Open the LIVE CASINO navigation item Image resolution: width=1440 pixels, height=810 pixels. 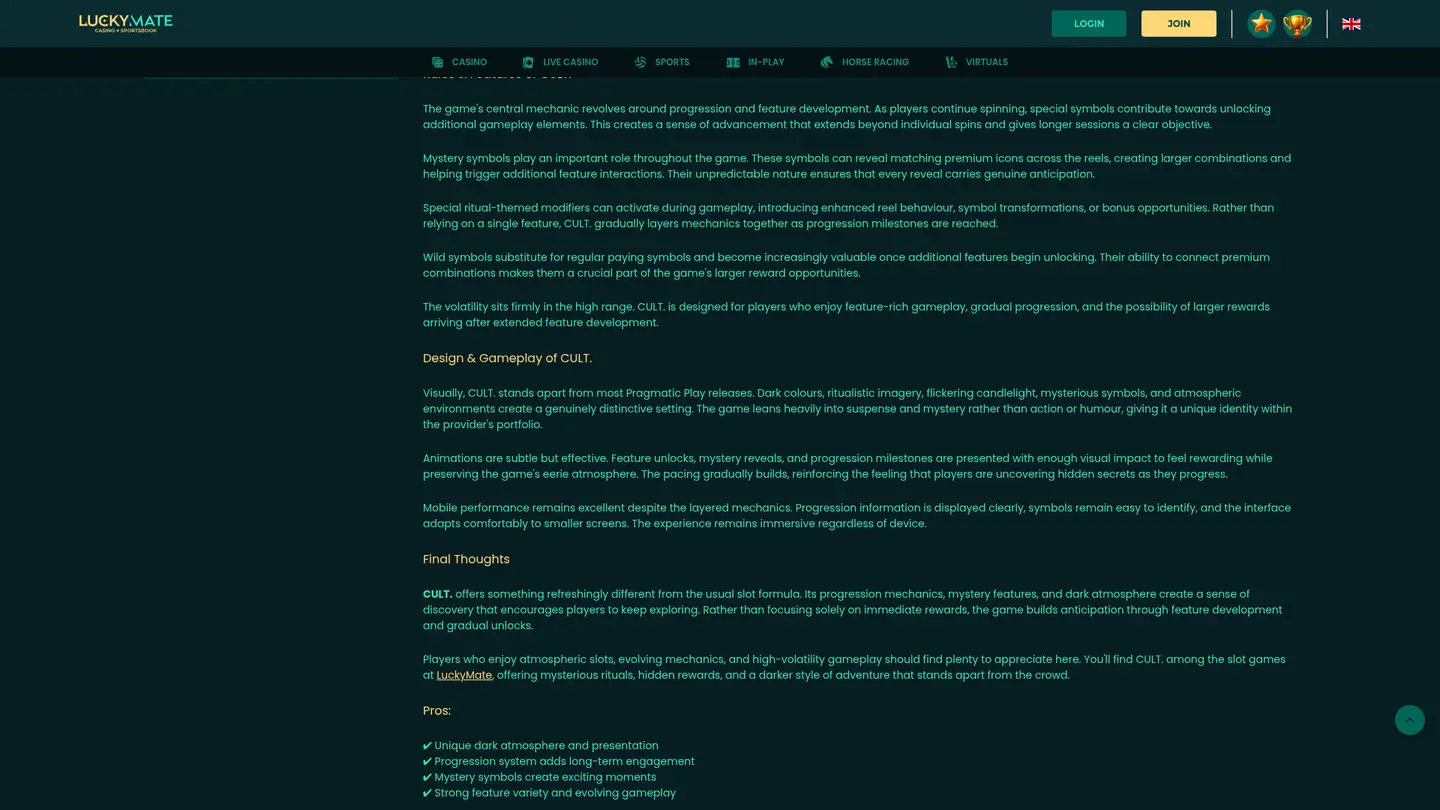560,62
